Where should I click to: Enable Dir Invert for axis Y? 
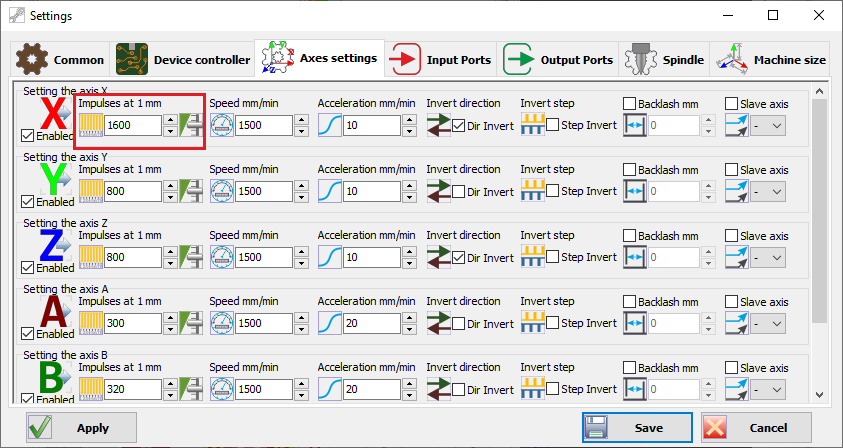click(x=459, y=191)
